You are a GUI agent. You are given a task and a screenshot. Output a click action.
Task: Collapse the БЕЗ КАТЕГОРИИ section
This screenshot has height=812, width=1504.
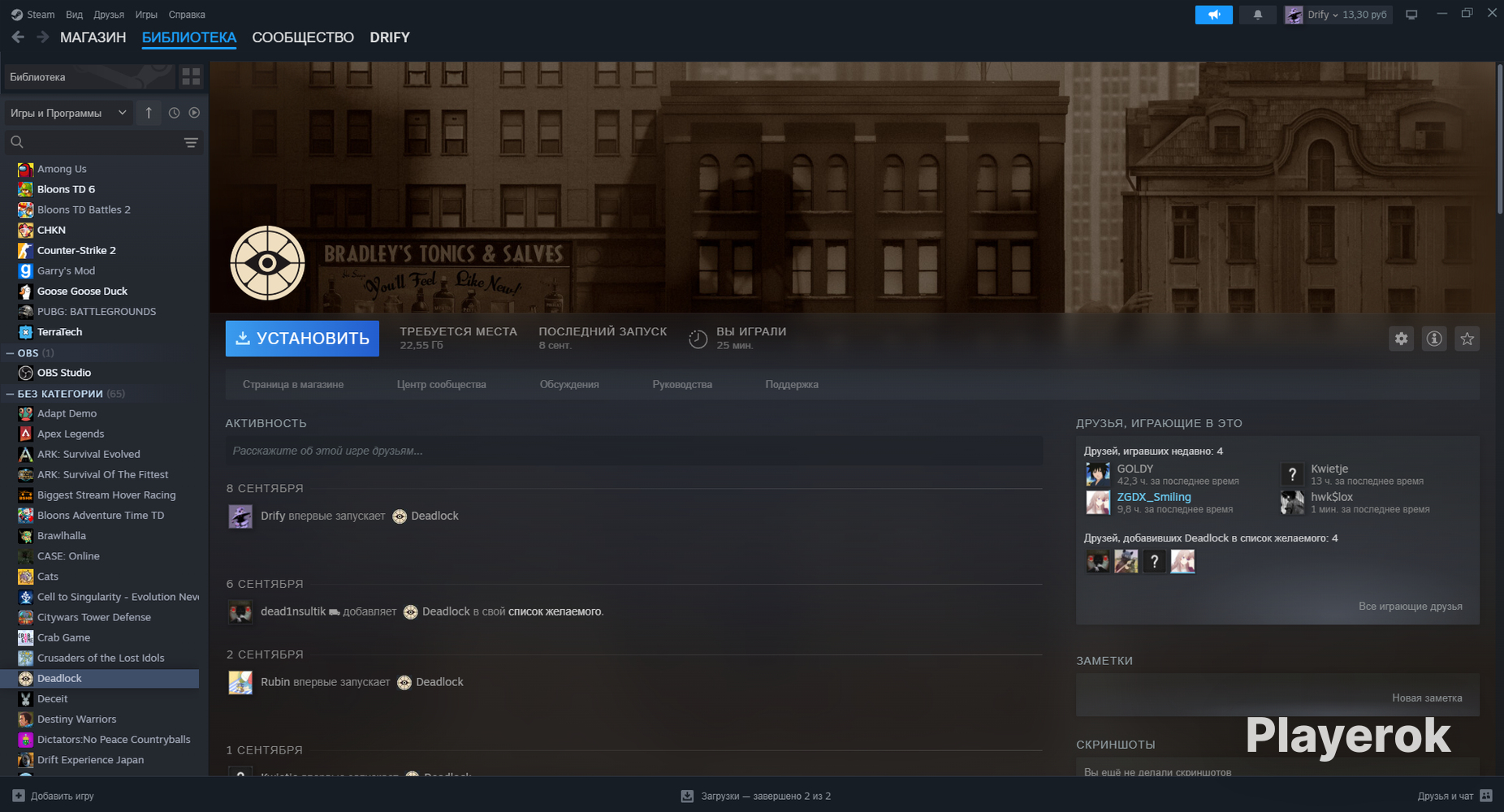click(x=10, y=394)
